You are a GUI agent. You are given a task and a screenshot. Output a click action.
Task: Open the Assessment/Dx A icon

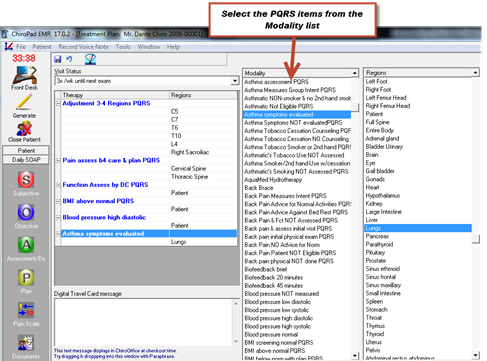(x=26, y=245)
